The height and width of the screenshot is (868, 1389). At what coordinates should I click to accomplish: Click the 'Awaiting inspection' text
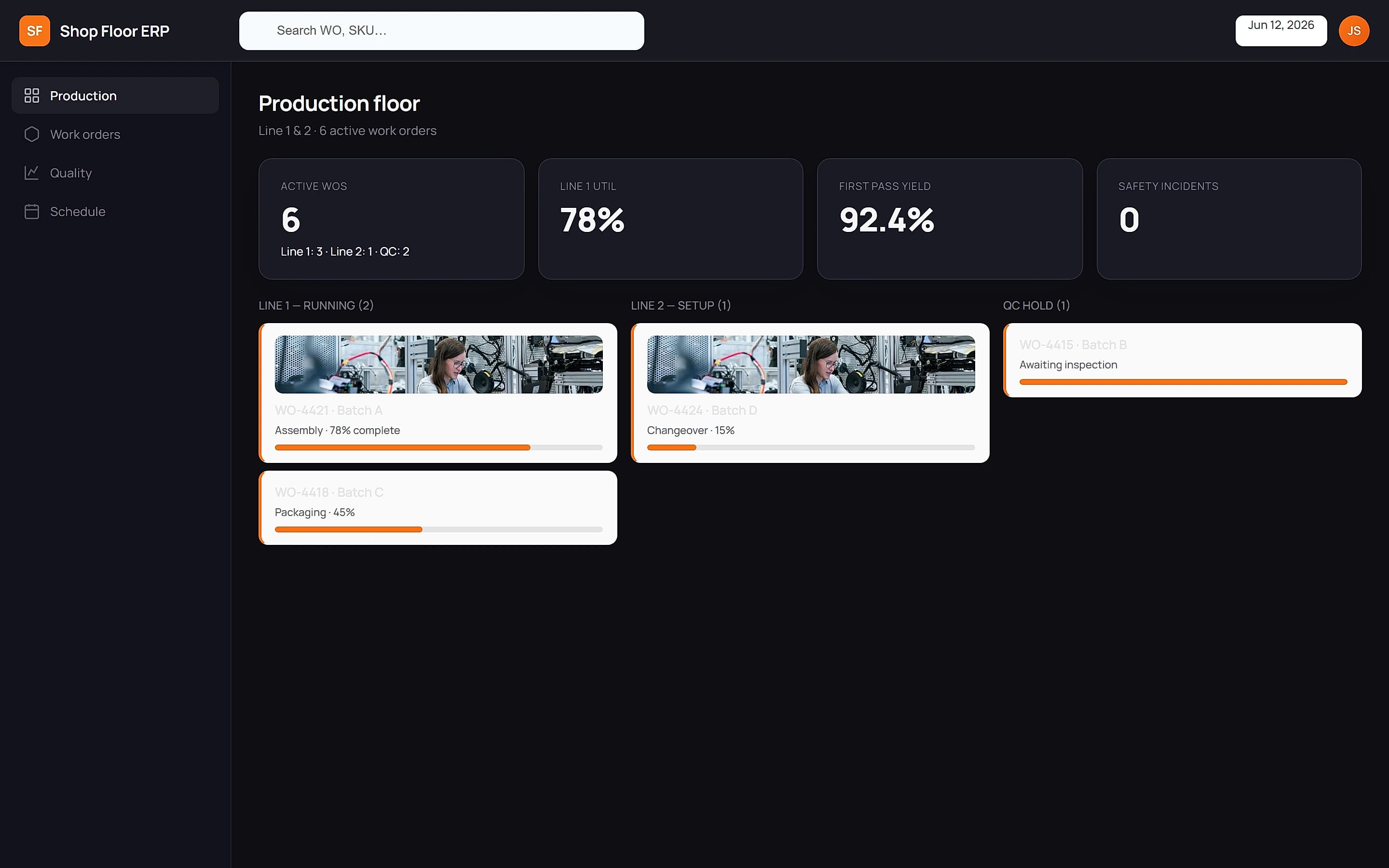pyautogui.click(x=1068, y=365)
